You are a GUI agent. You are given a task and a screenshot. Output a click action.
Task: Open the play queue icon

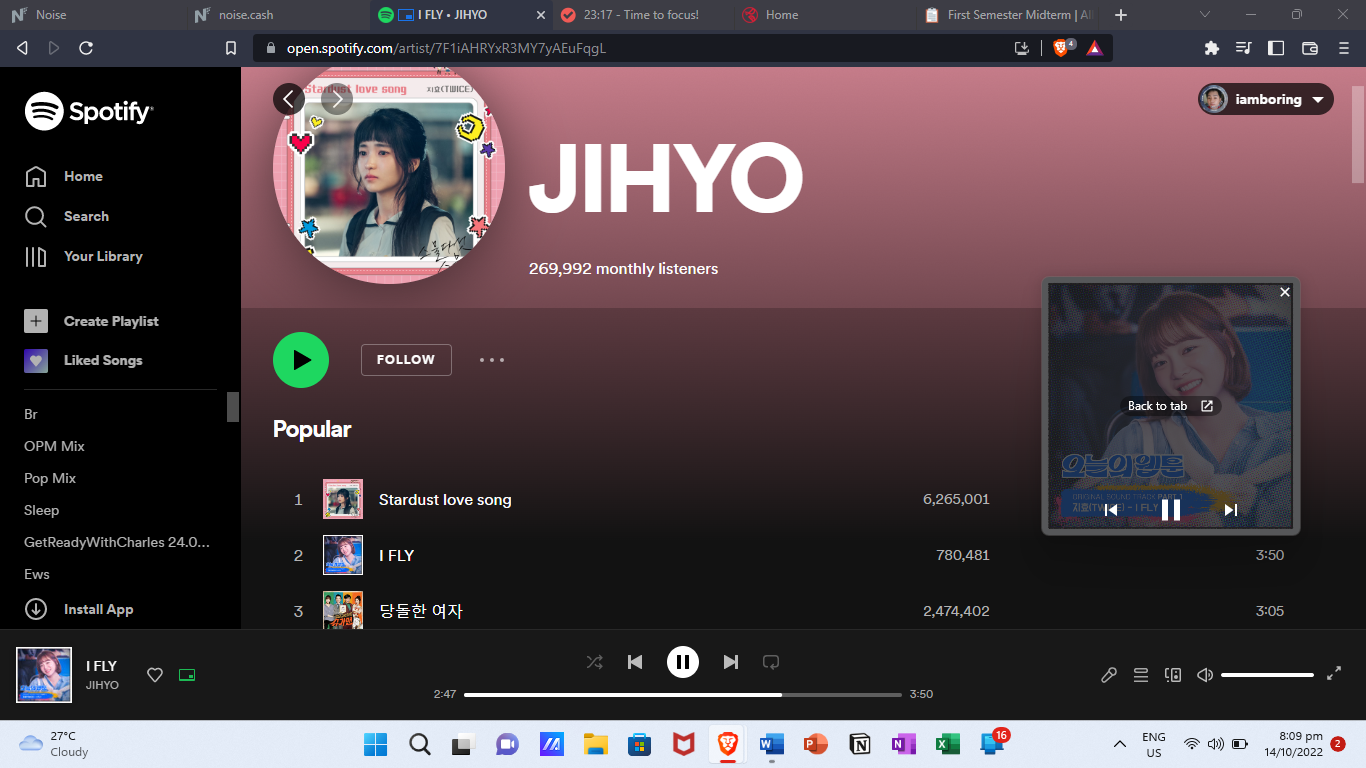click(1141, 675)
